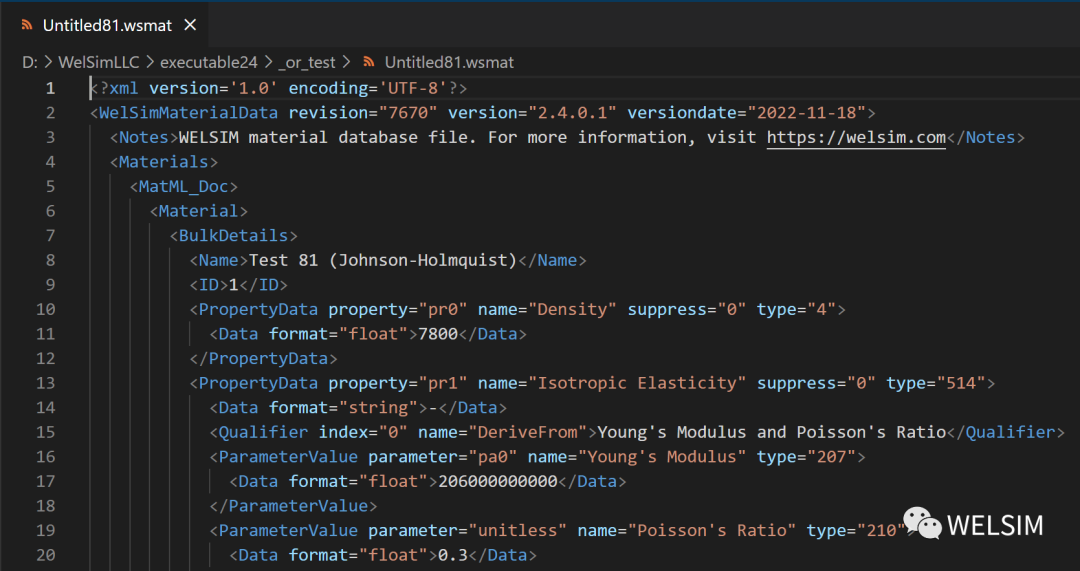The image size is (1080, 571).
Task: Click the Materials opening tag
Action: [164, 162]
